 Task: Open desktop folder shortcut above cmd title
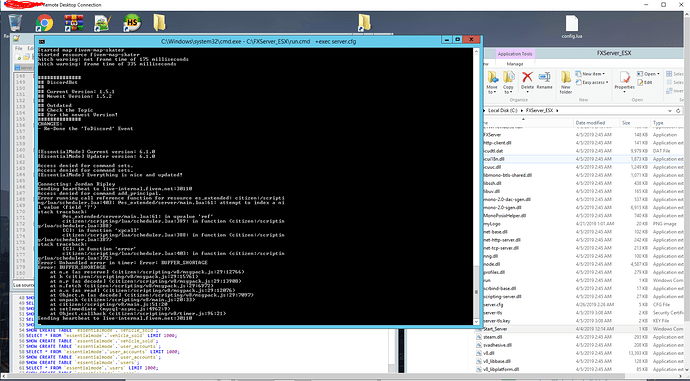364,22
